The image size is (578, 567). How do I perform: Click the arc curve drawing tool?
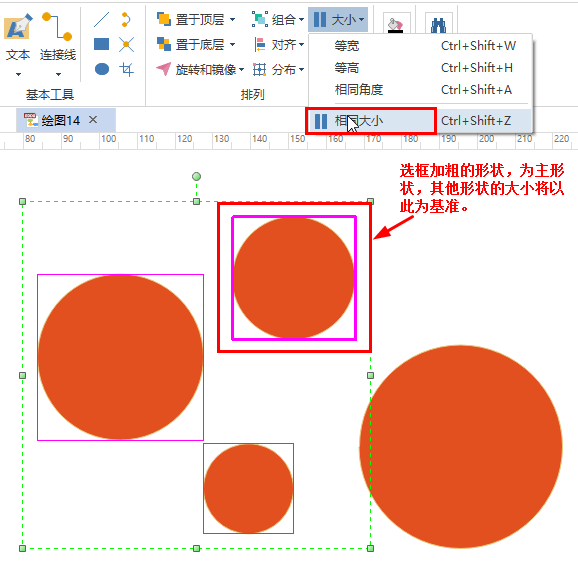pyautogui.click(x=126, y=20)
